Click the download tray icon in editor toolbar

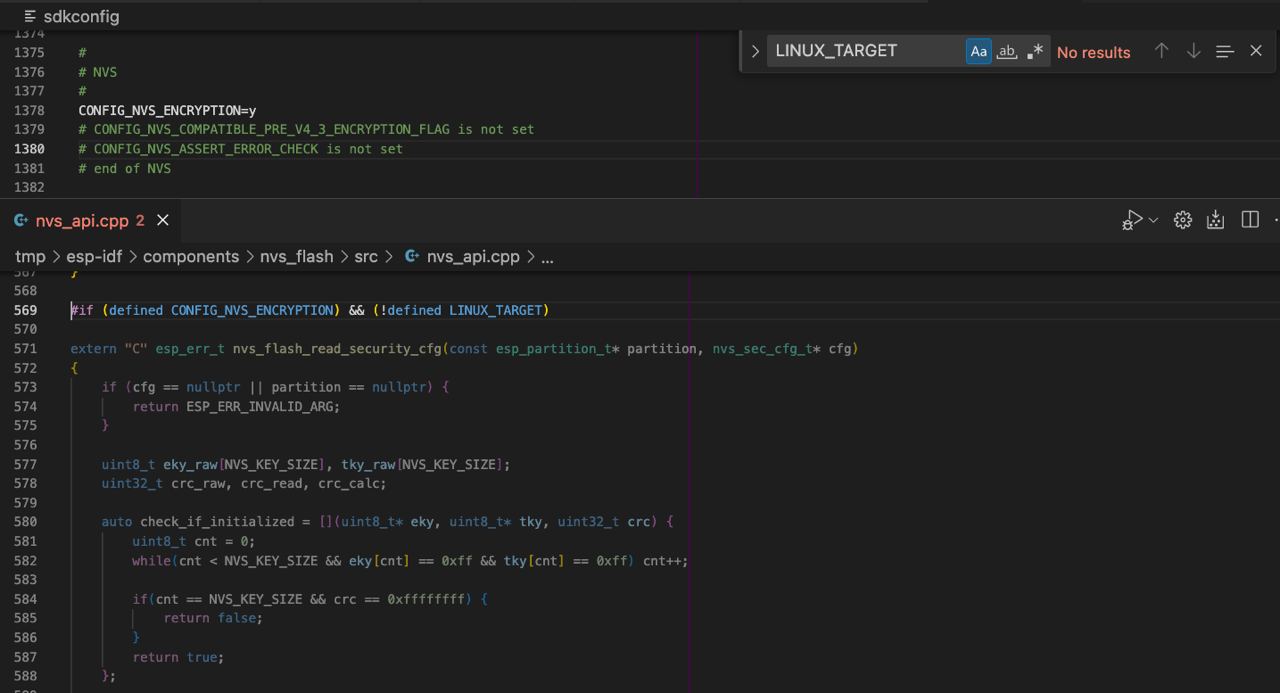1216,220
